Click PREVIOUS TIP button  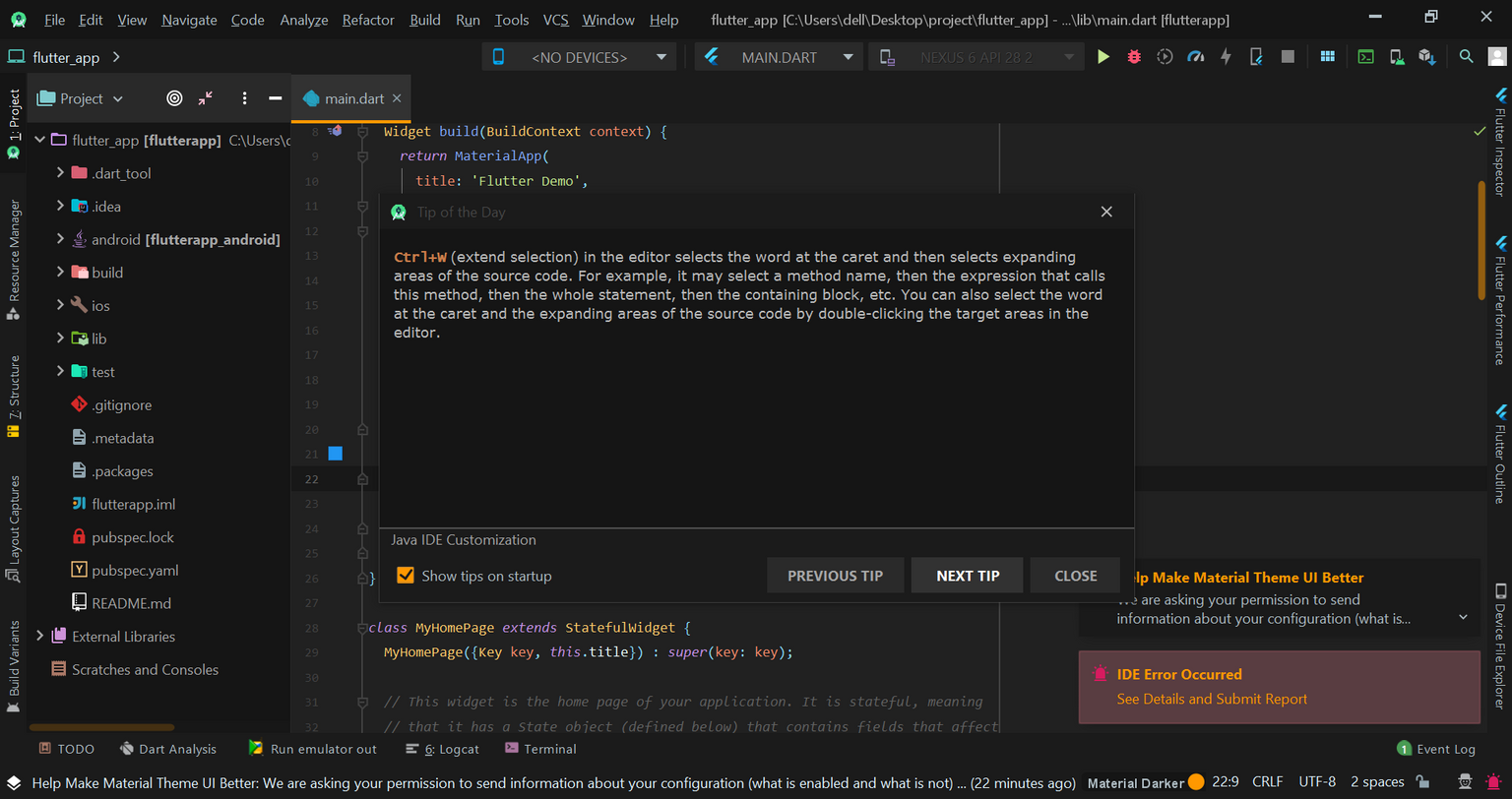coord(836,576)
